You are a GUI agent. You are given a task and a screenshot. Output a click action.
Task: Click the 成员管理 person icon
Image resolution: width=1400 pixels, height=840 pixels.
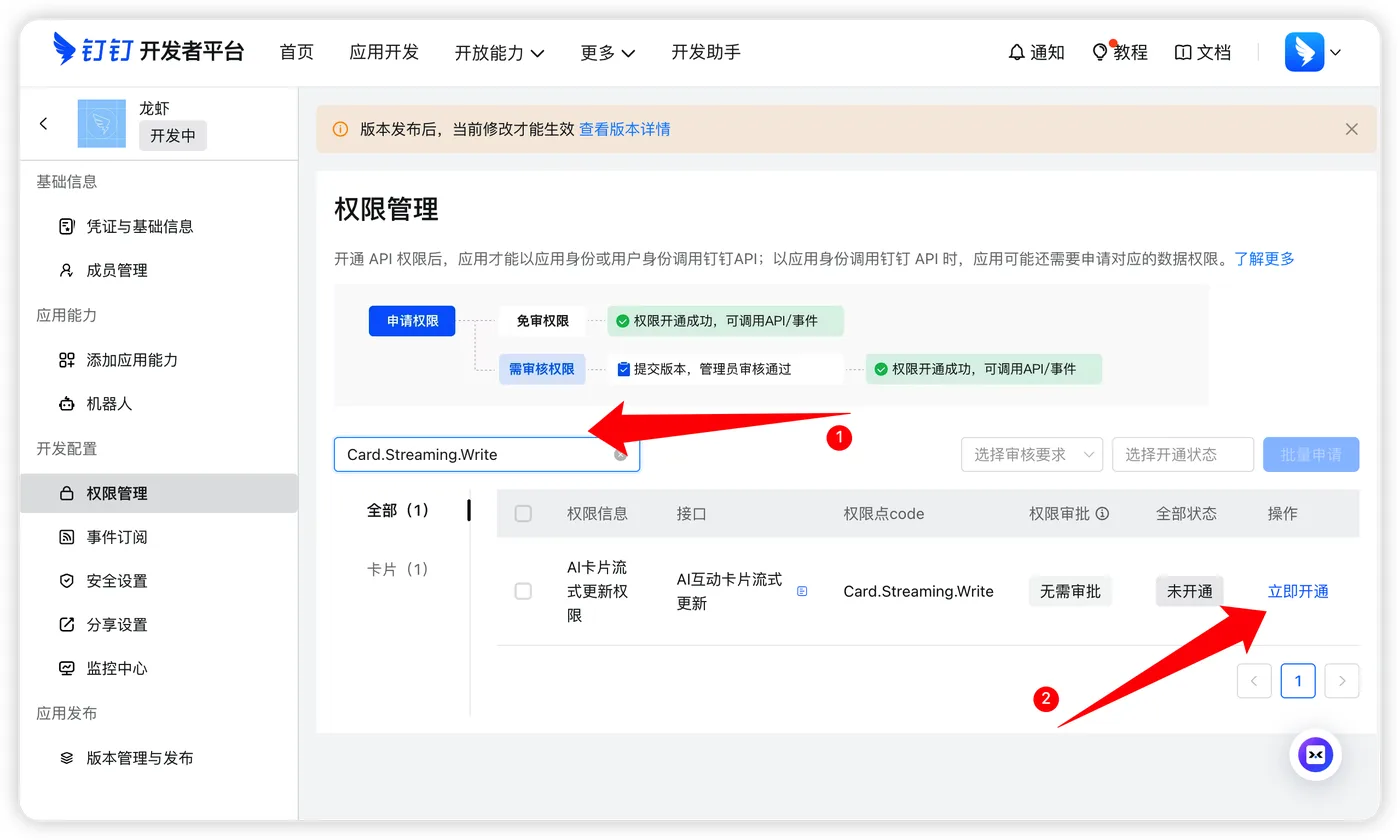pyautogui.click(x=67, y=270)
